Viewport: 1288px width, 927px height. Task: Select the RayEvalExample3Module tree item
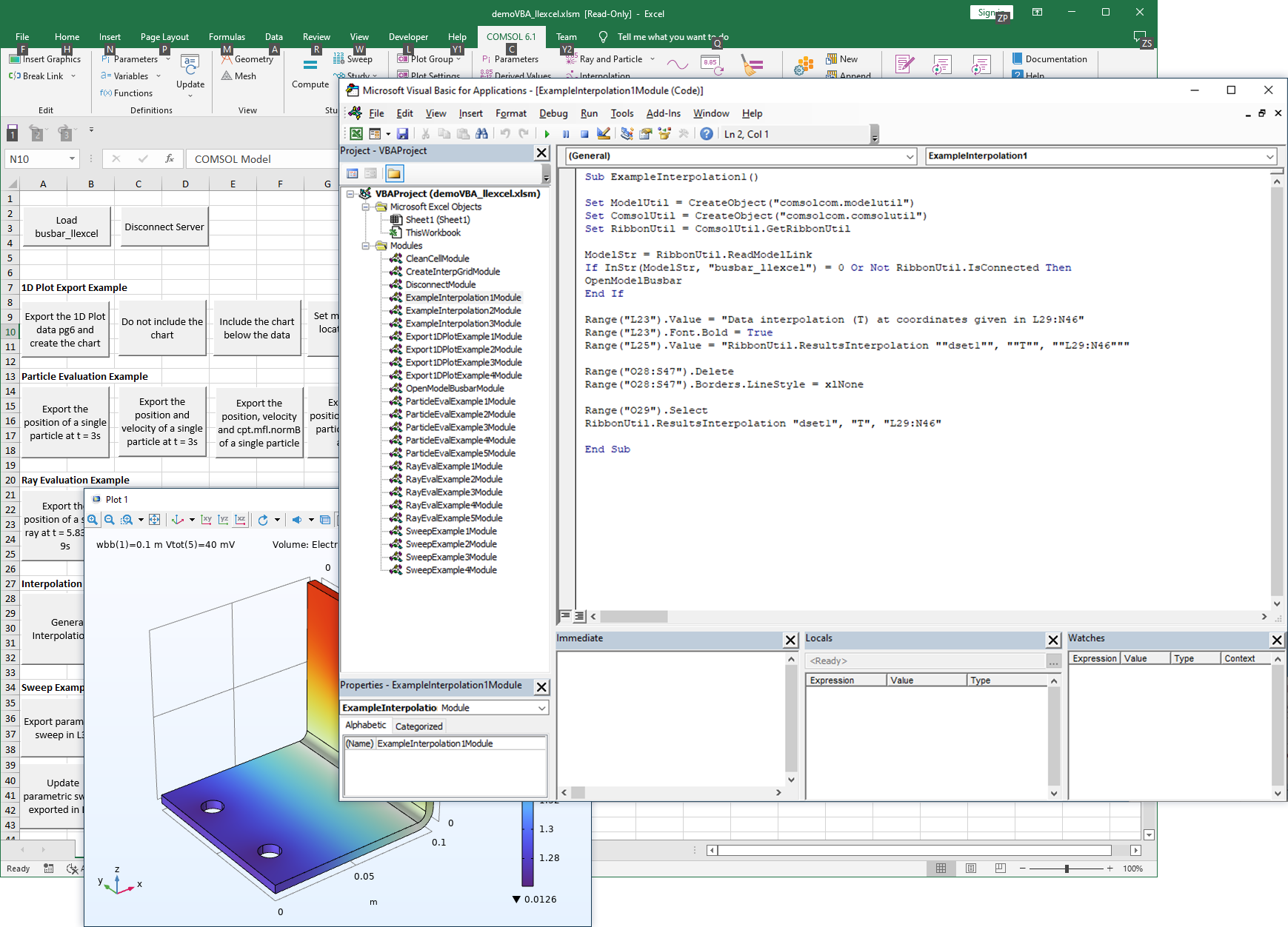[x=454, y=492]
